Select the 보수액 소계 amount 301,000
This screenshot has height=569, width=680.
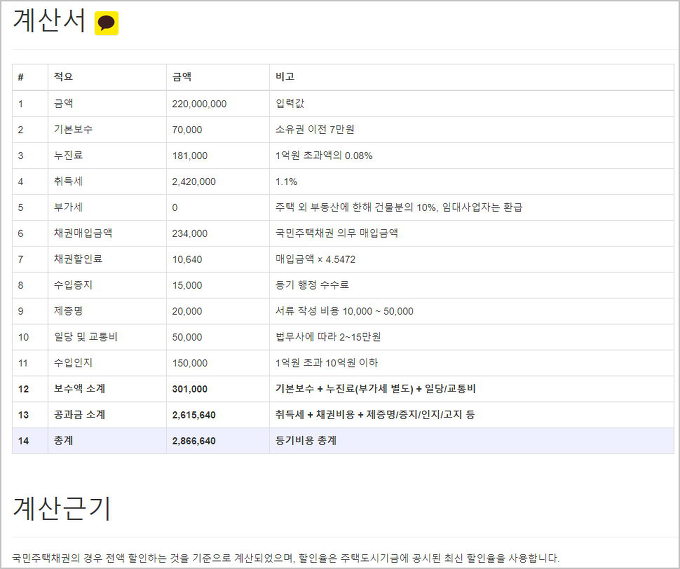pyautogui.click(x=190, y=388)
